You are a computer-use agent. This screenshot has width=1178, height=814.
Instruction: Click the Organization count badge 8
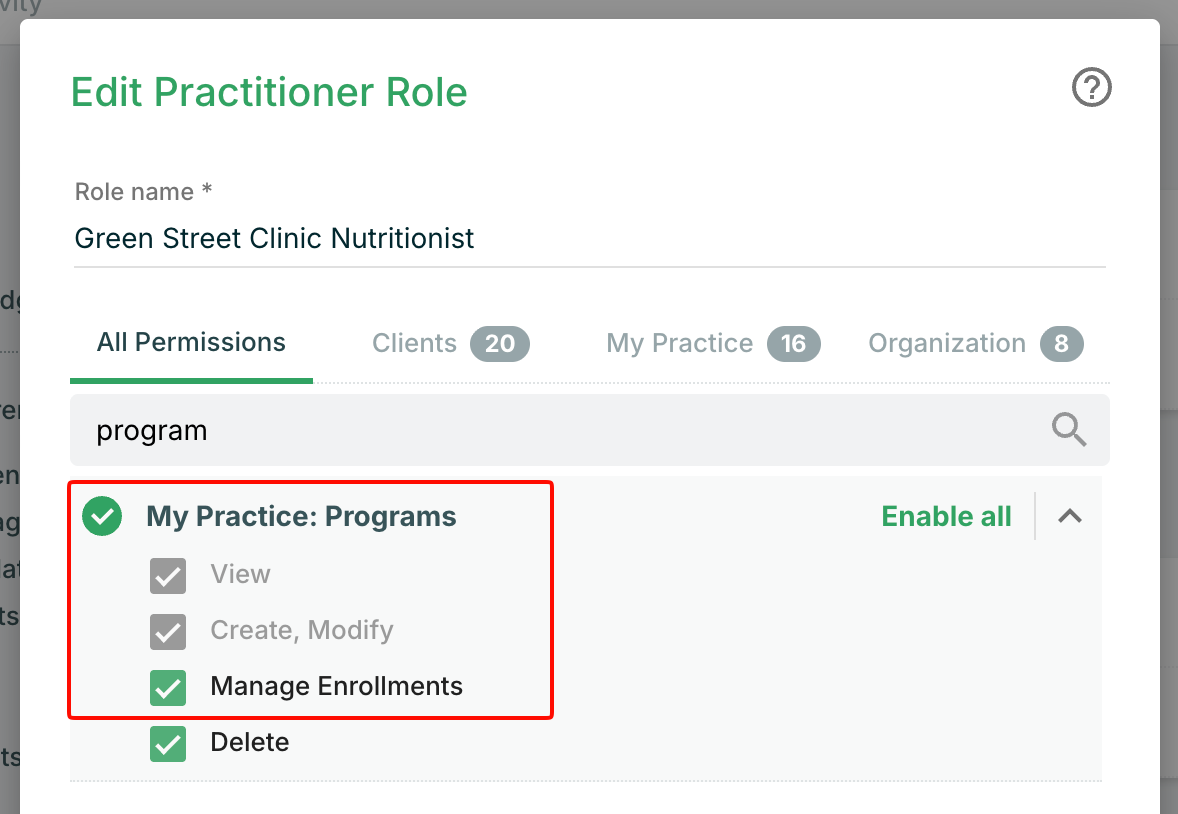[x=1061, y=344]
